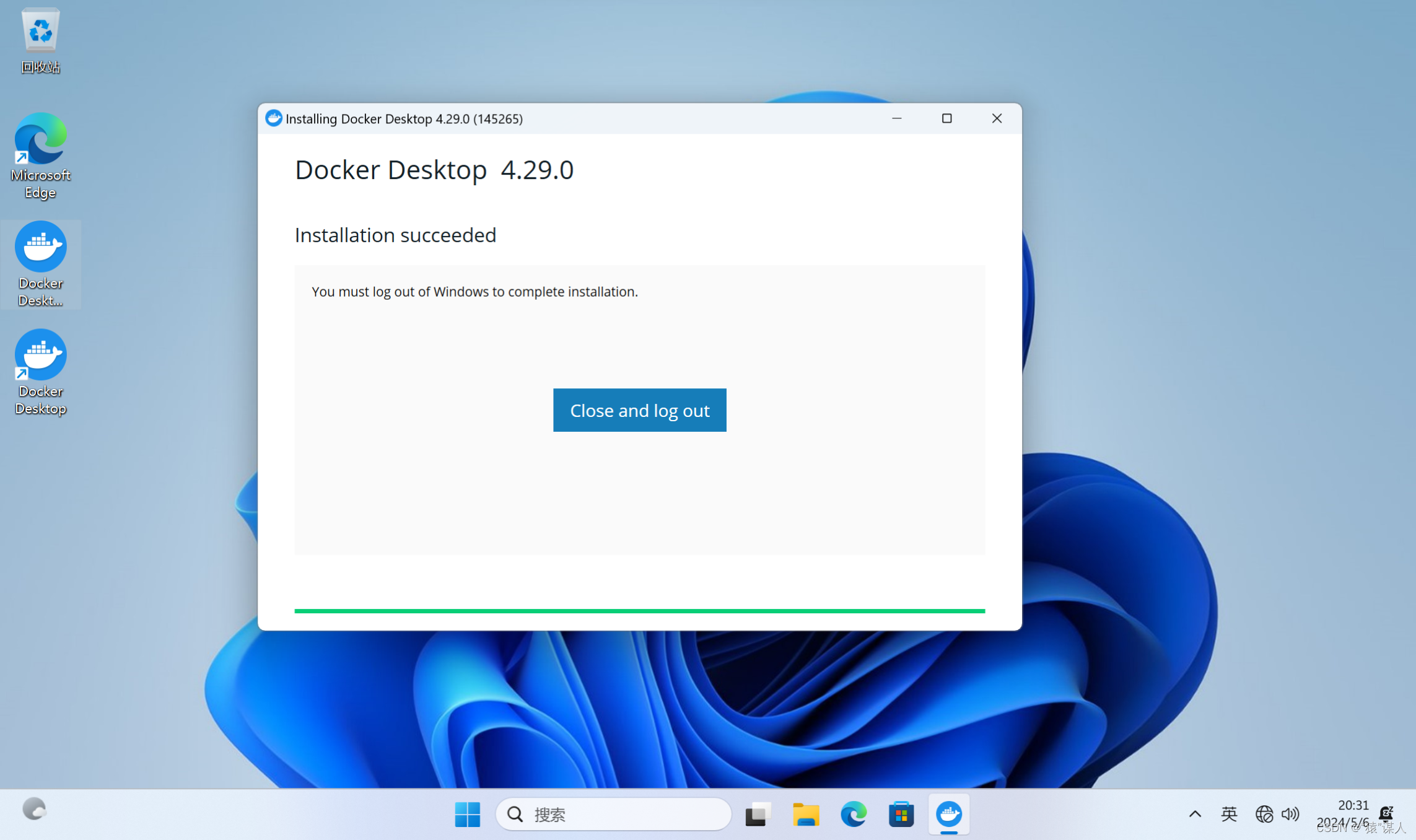Viewport: 1416px width, 840px height.
Task: Click Close and log out button
Action: pyautogui.click(x=640, y=410)
